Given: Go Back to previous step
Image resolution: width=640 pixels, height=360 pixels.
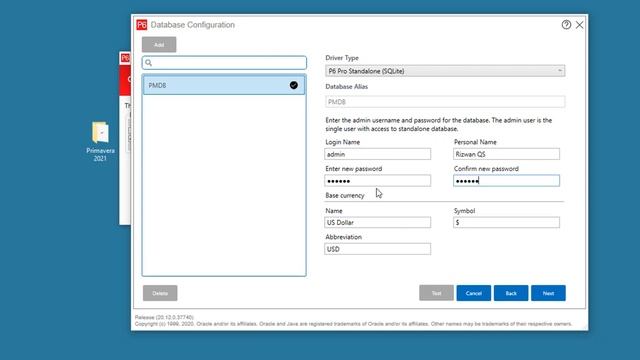Looking at the screenshot, I should (x=511, y=293).
